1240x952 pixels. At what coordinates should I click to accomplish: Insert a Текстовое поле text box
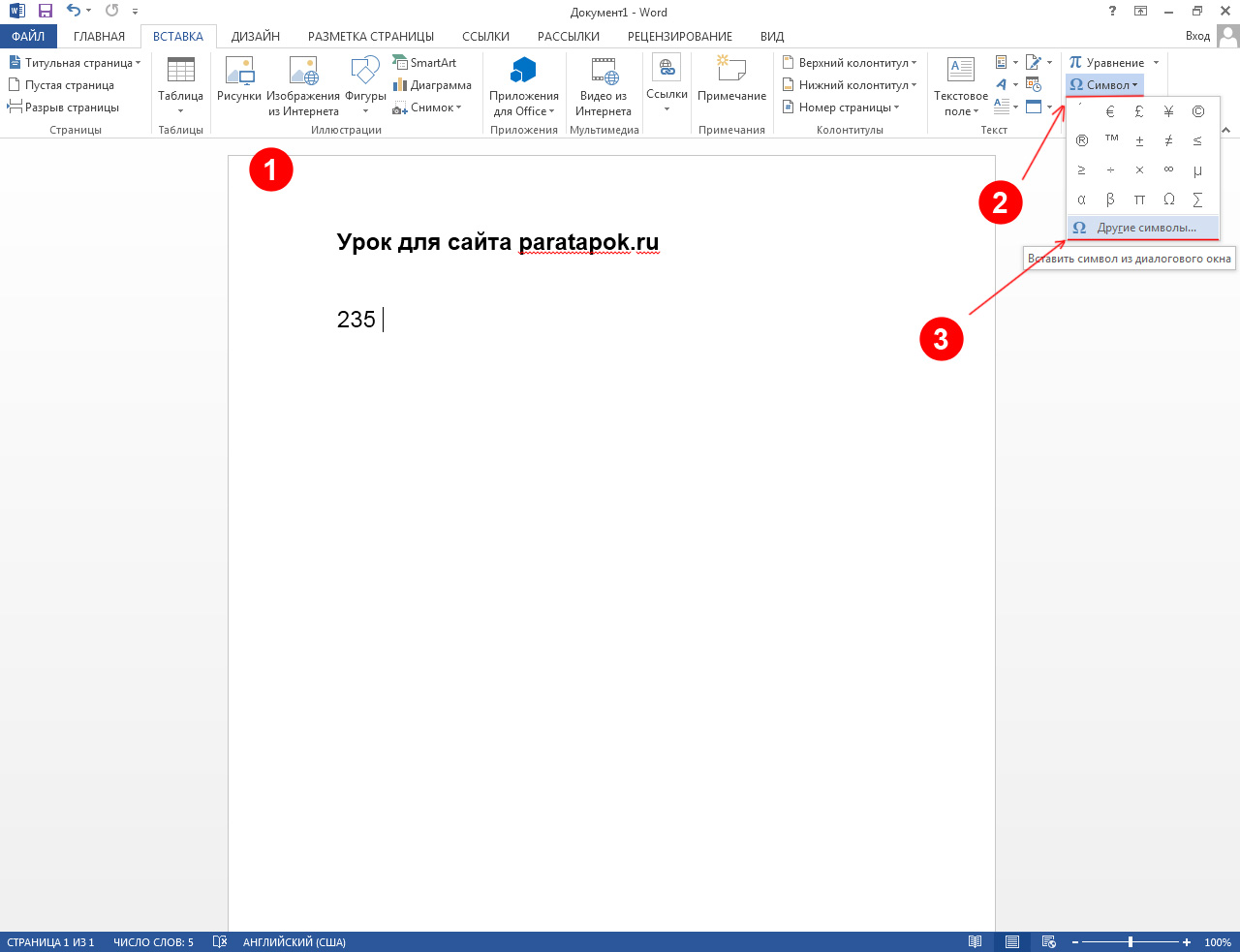(x=961, y=85)
